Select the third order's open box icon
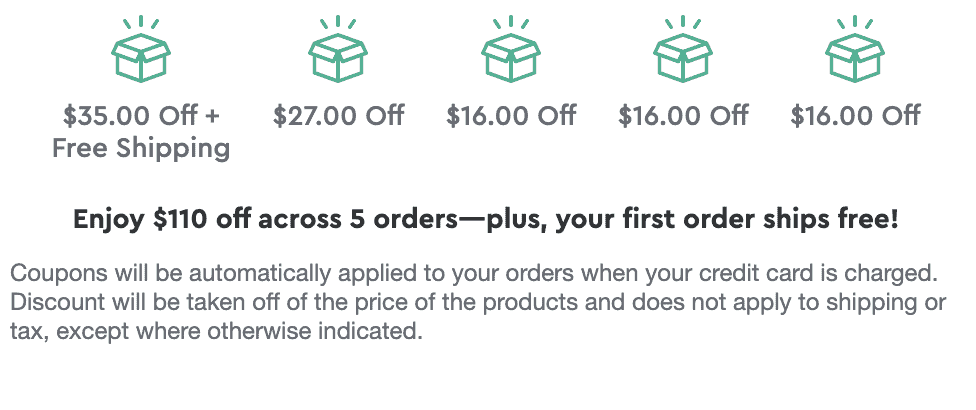Screen dimensions: 976x410 pos(510,58)
